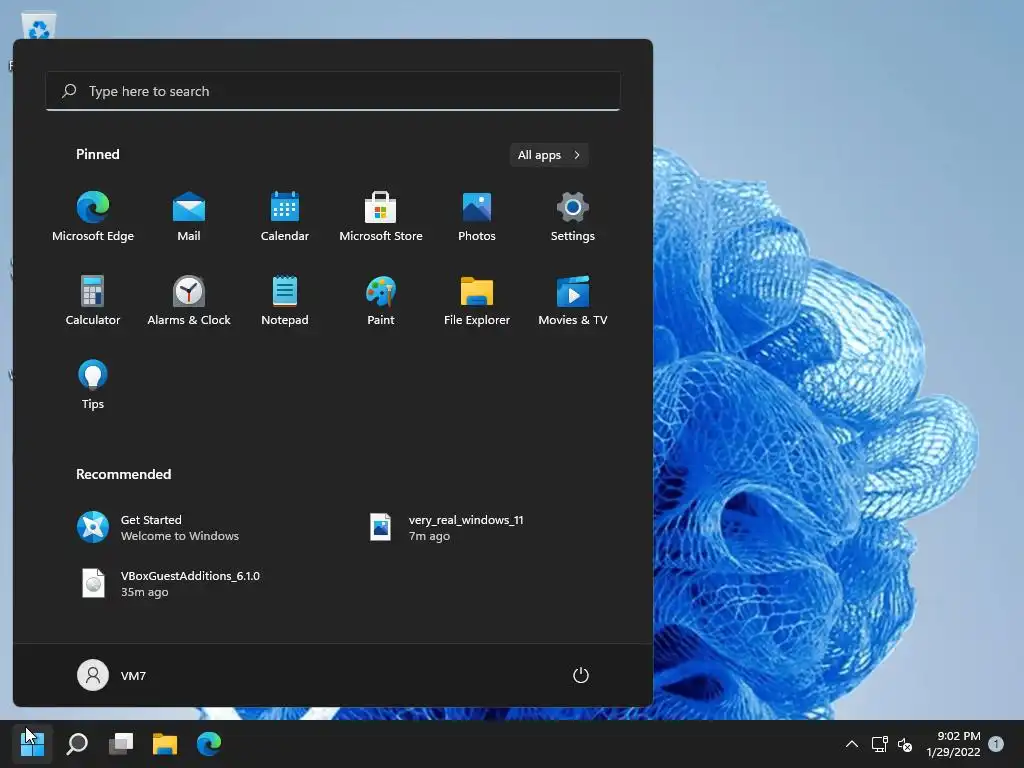Open the Calendar app
1024x768 pixels.
tap(285, 217)
